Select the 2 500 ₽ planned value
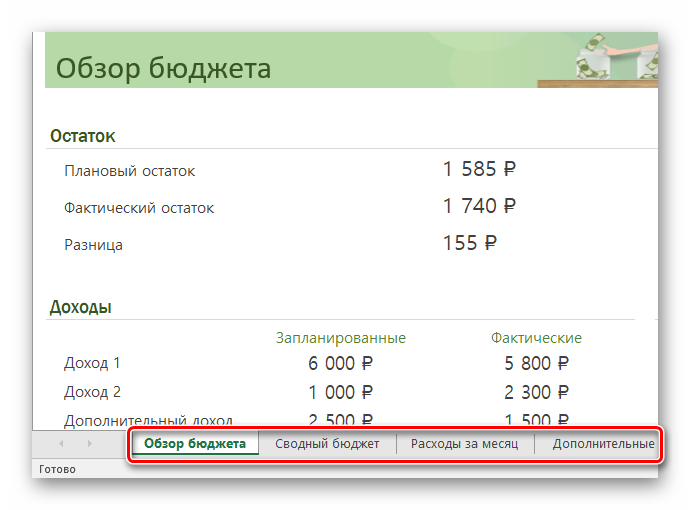The width and height of the screenshot is (690, 510). click(340, 421)
